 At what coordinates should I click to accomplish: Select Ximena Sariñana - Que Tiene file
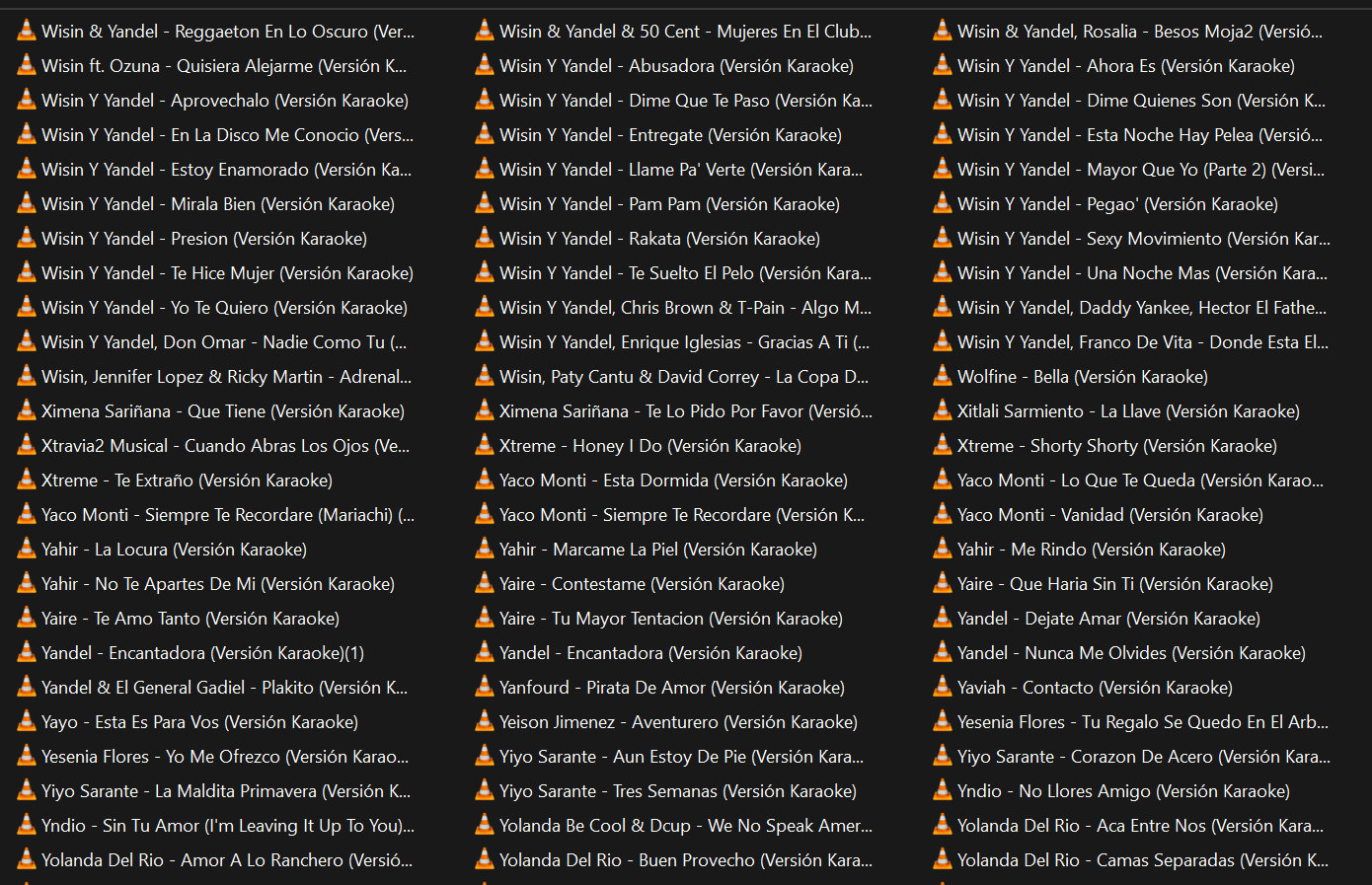[222, 411]
